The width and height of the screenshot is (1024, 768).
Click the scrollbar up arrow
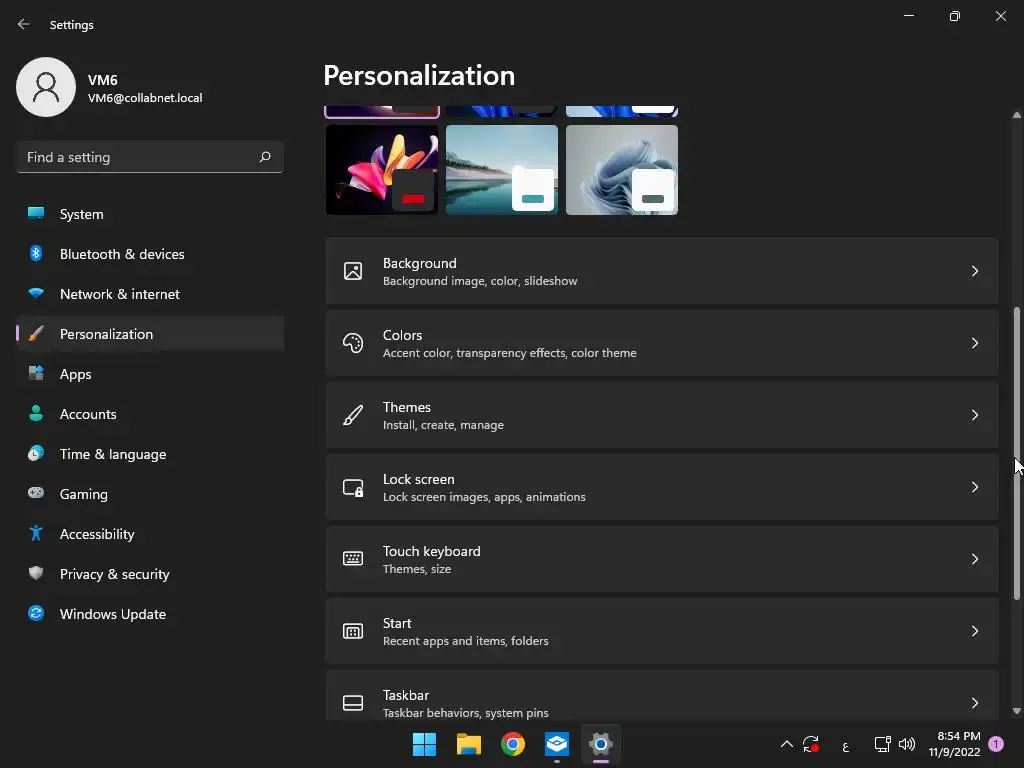[1016, 115]
